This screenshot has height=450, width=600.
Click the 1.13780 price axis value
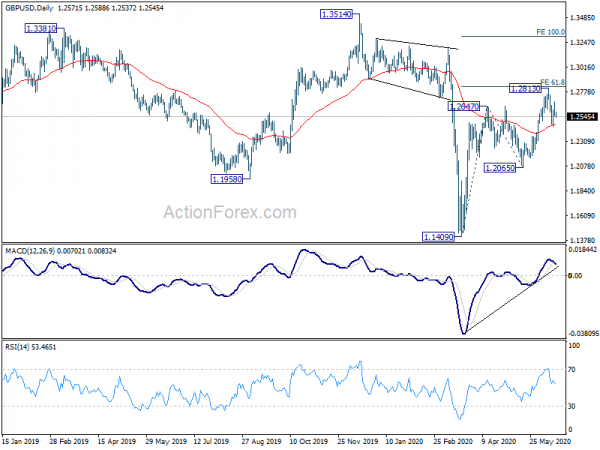[x=582, y=240]
